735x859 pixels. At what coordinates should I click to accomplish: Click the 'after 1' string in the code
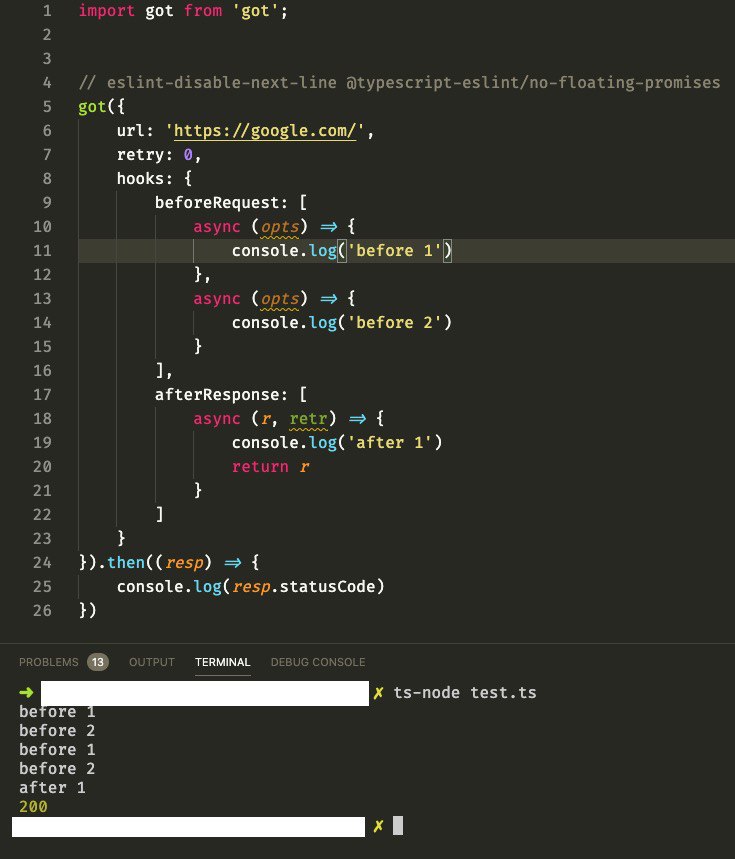[x=390, y=443]
